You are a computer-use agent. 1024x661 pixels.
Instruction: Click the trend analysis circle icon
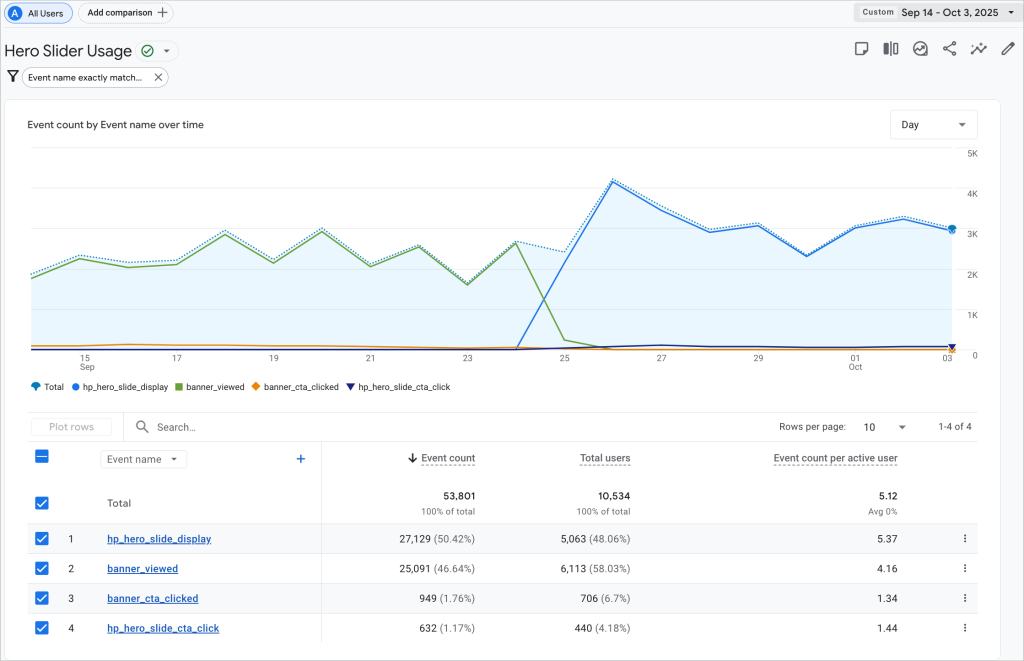click(x=920, y=49)
